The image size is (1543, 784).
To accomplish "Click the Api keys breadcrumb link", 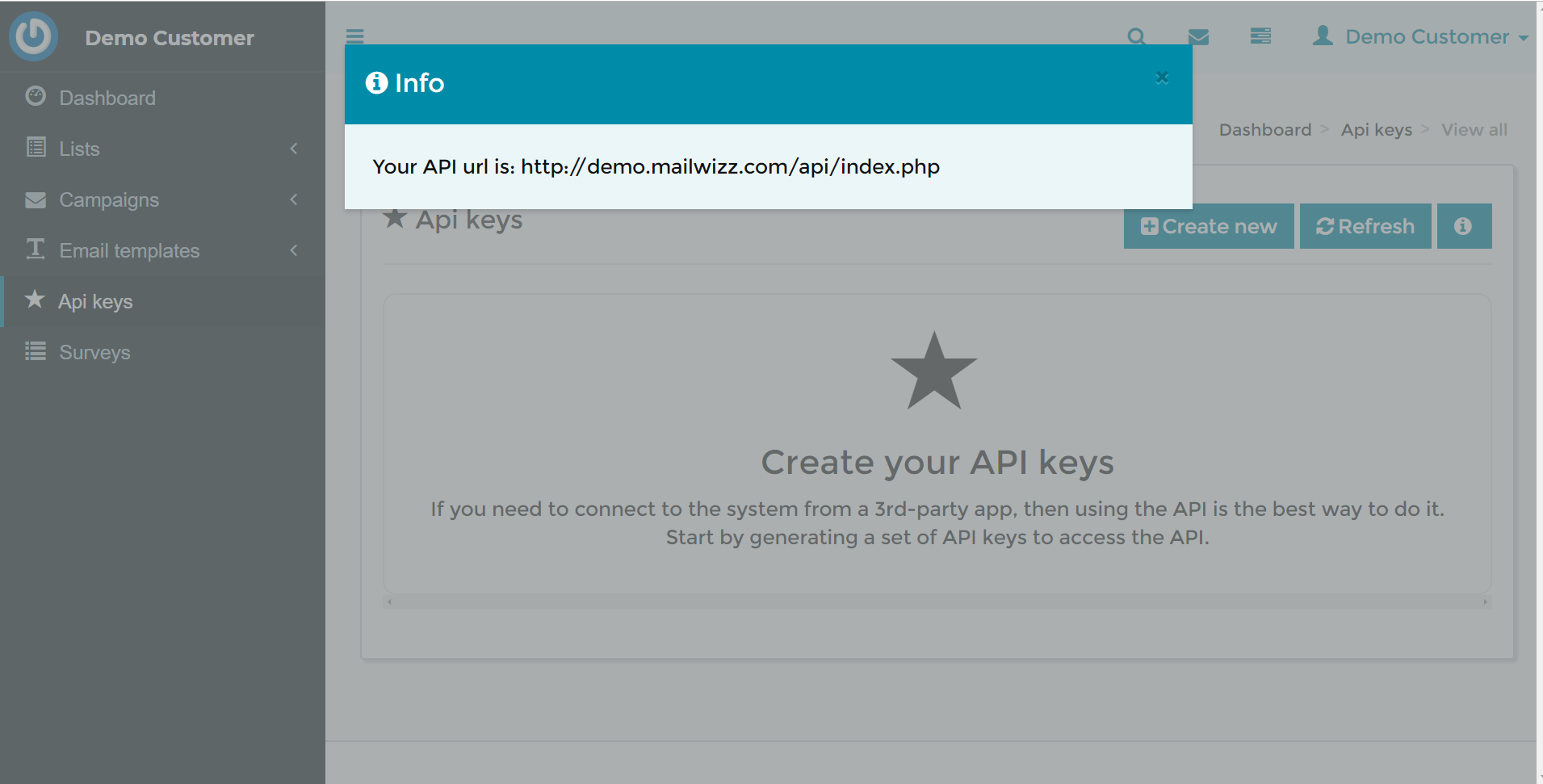I will [x=1377, y=130].
